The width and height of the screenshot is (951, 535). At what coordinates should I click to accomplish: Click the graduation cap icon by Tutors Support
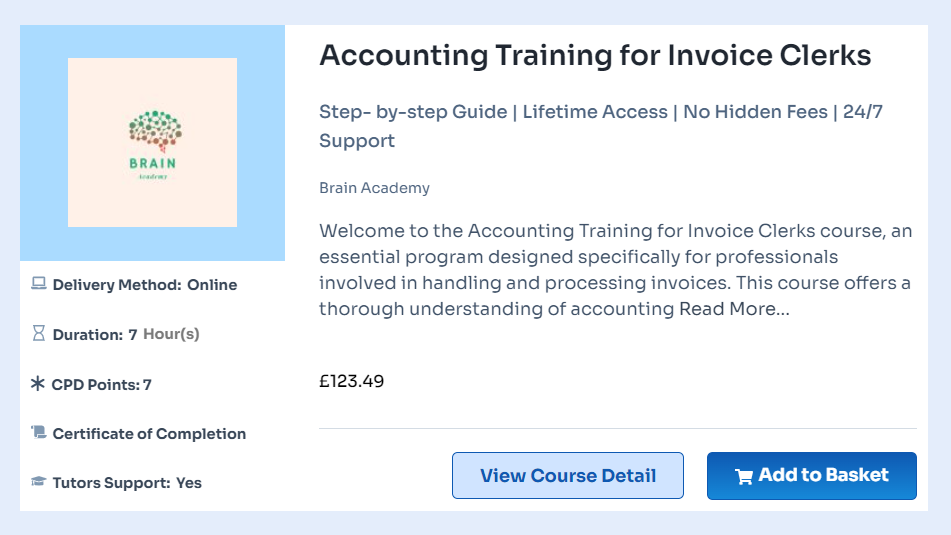click(x=38, y=482)
